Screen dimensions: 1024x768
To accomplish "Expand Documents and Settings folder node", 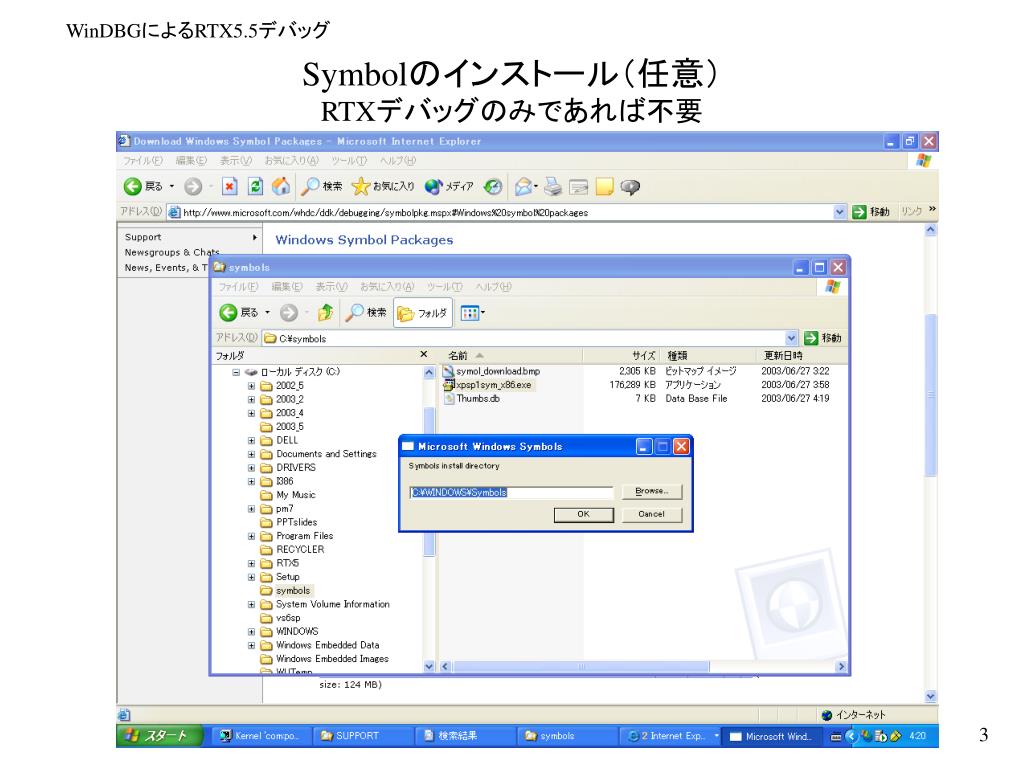I will point(251,455).
